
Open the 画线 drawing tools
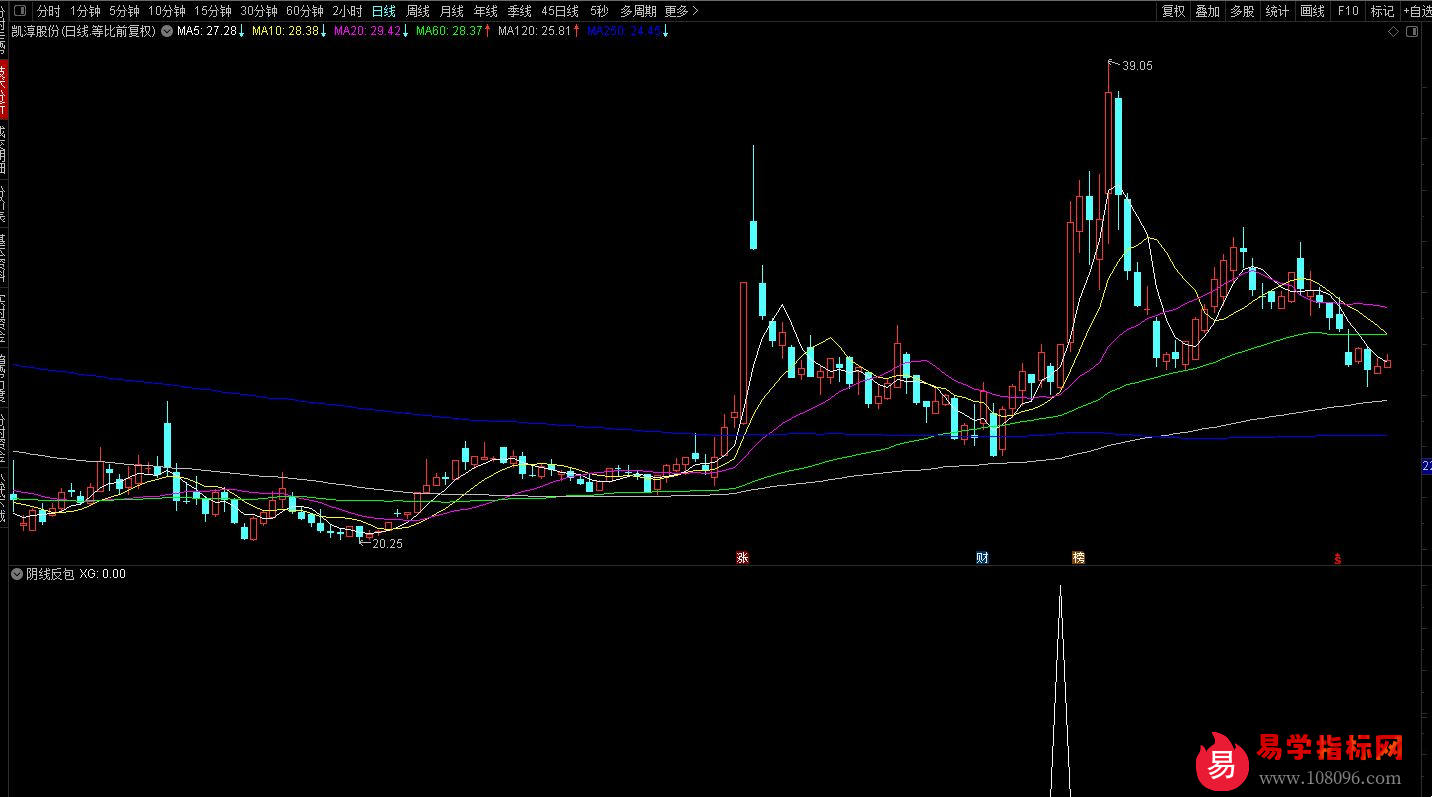click(1312, 11)
